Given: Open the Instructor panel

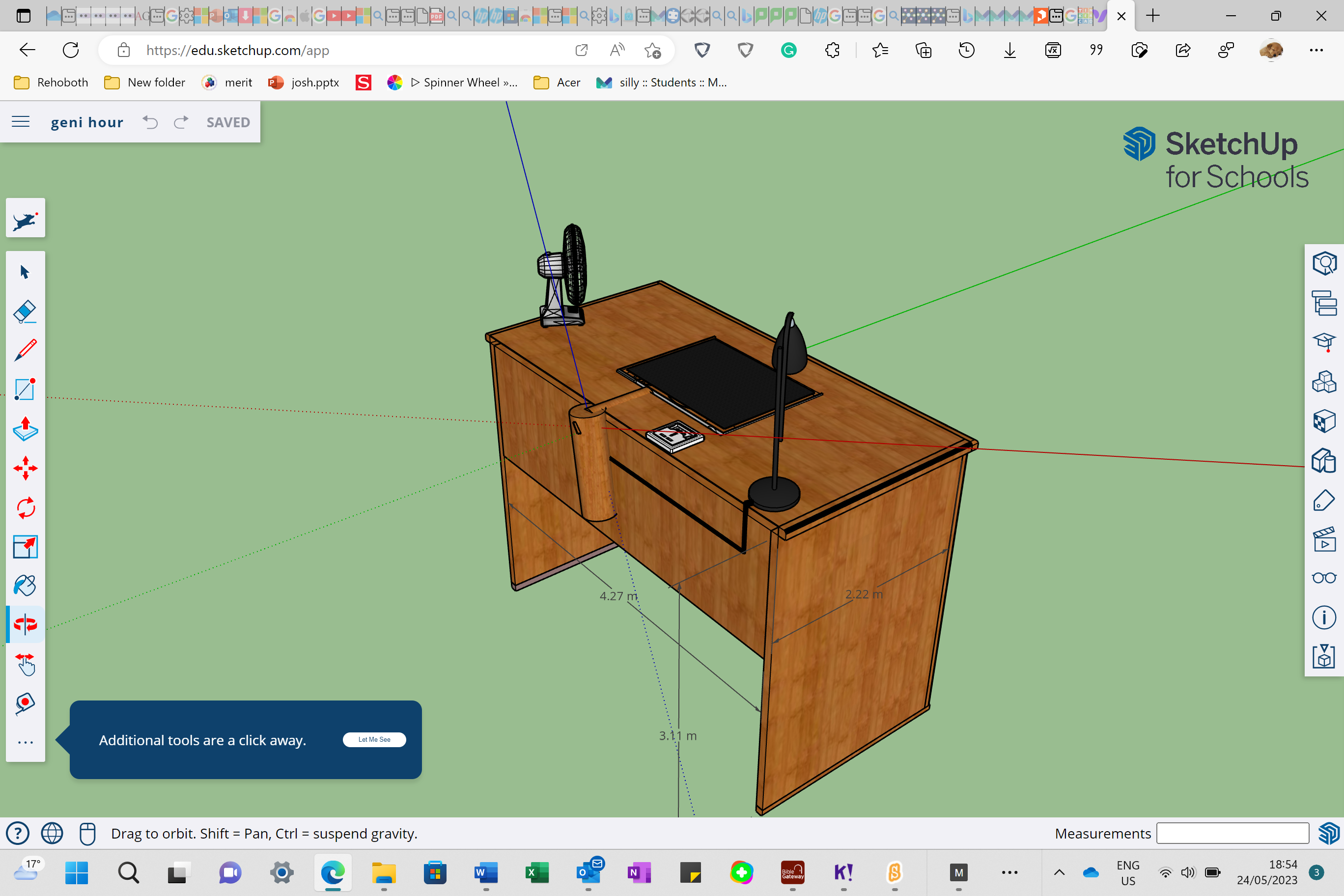Looking at the screenshot, I should click(x=1324, y=342).
